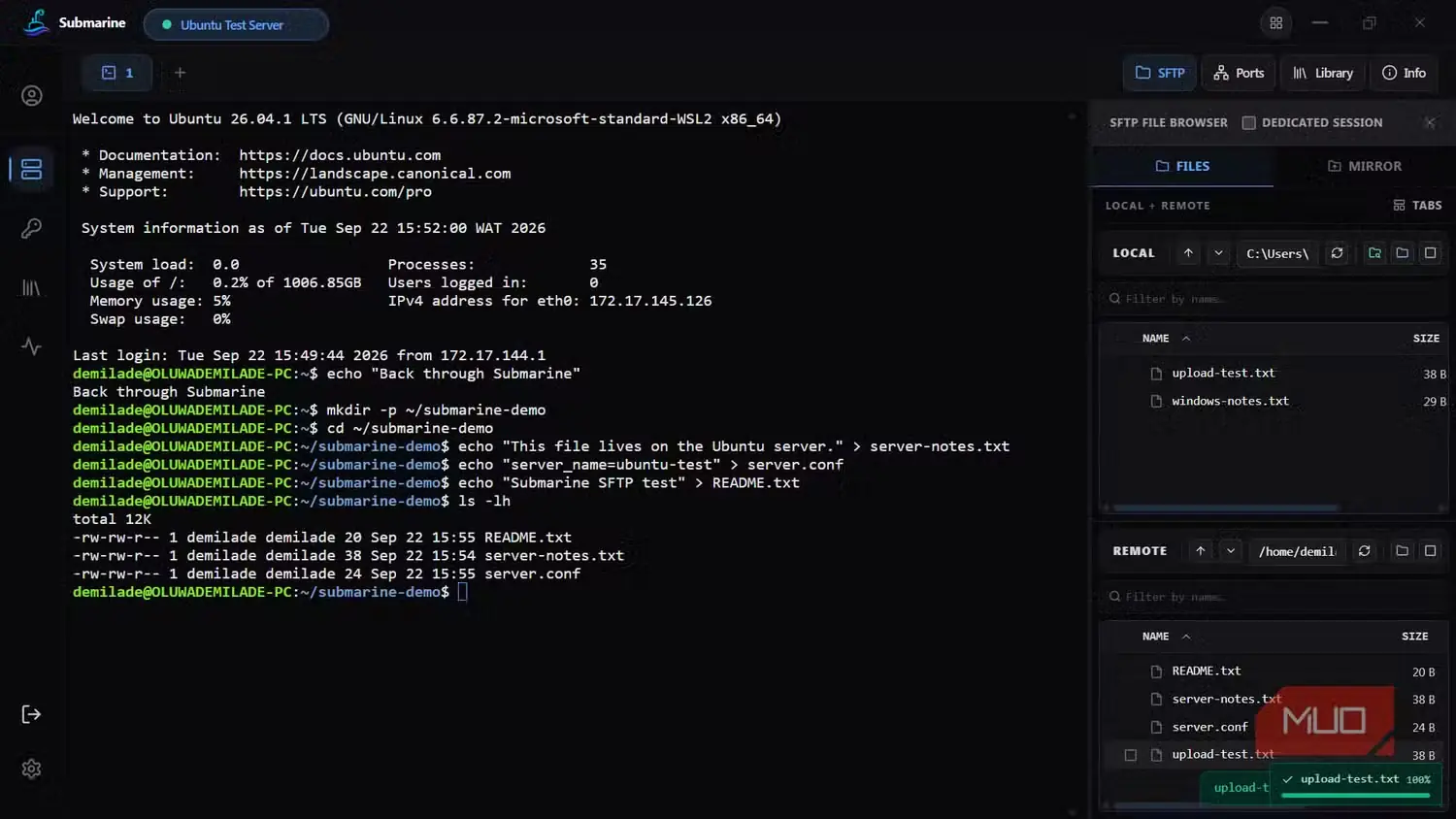
Task: Select terminal tab 1
Action: tap(117, 73)
